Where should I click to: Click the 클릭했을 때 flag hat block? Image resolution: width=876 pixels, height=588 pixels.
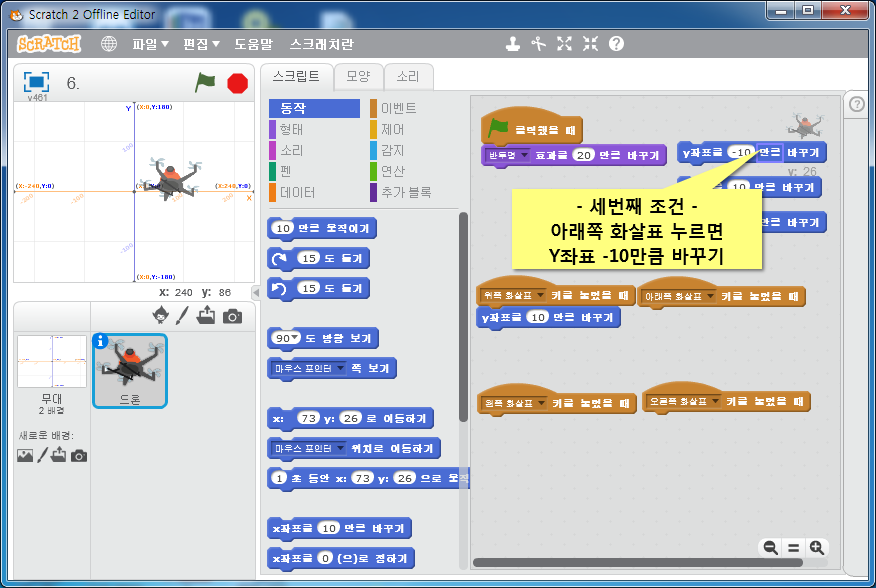coord(531,128)
